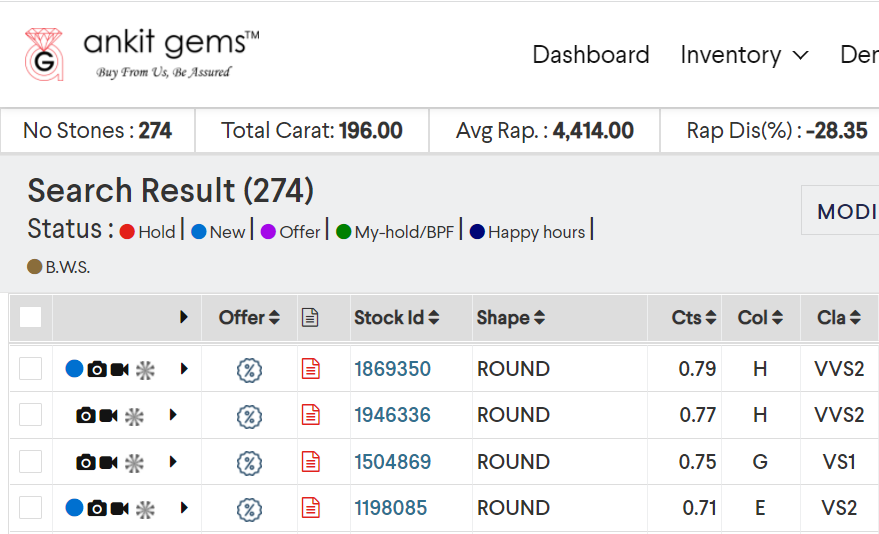Click the video icon for stock 1946336
Screen dimensions: 879x534
click(108, 415)
